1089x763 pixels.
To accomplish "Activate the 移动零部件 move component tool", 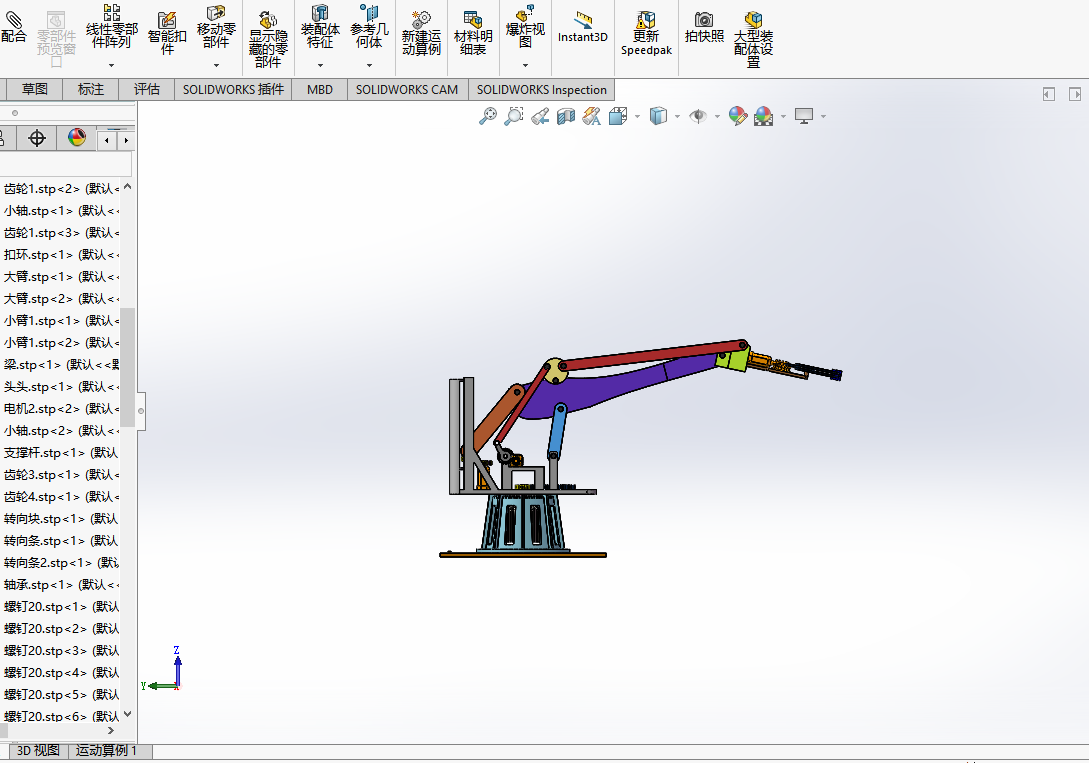I will 216,26.
